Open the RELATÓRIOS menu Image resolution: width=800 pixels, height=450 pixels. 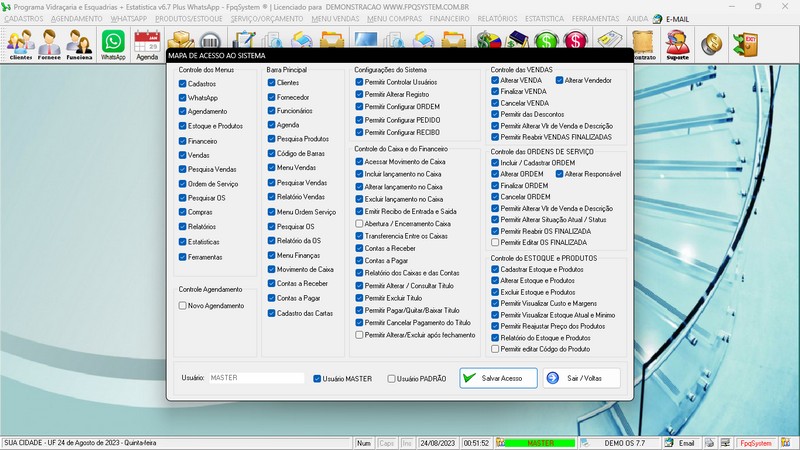coord(497,18)
